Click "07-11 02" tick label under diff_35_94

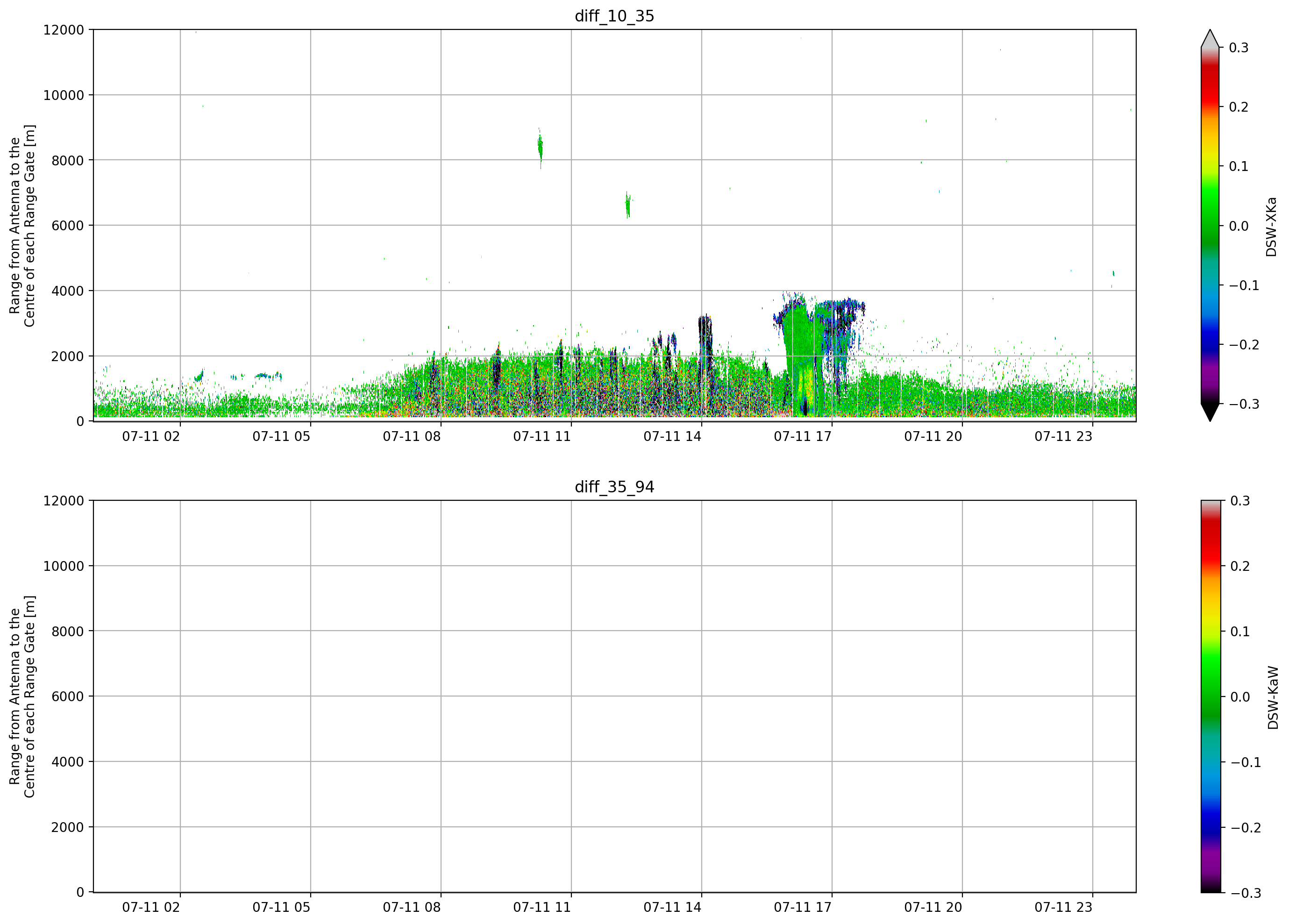tap(151, 908)
